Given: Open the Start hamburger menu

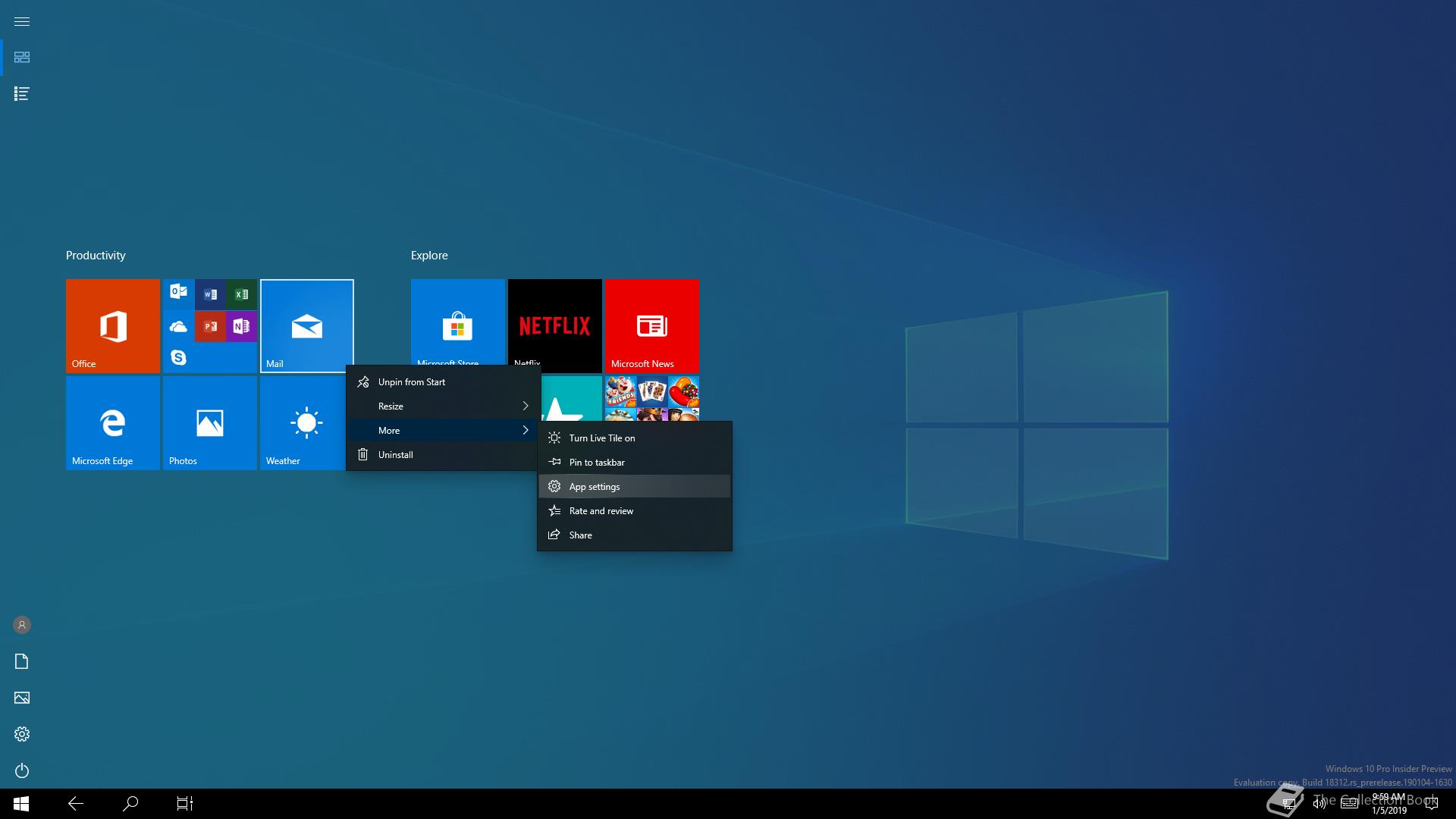Looking at the screenshot, I should [22, 21].
